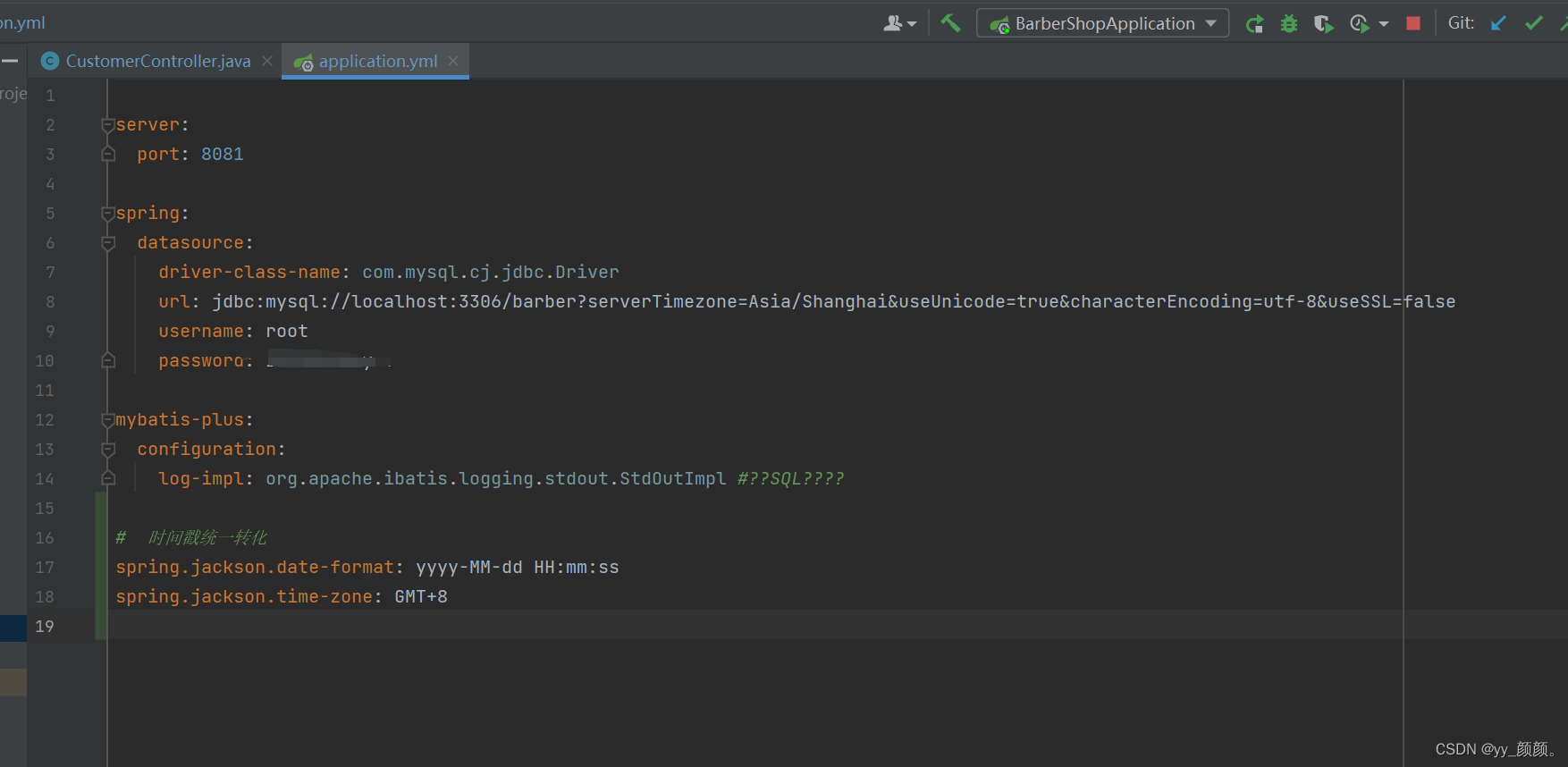
Task: Click com.mysql.cj.jdbc.Driver value
Action: click(491, 272)
